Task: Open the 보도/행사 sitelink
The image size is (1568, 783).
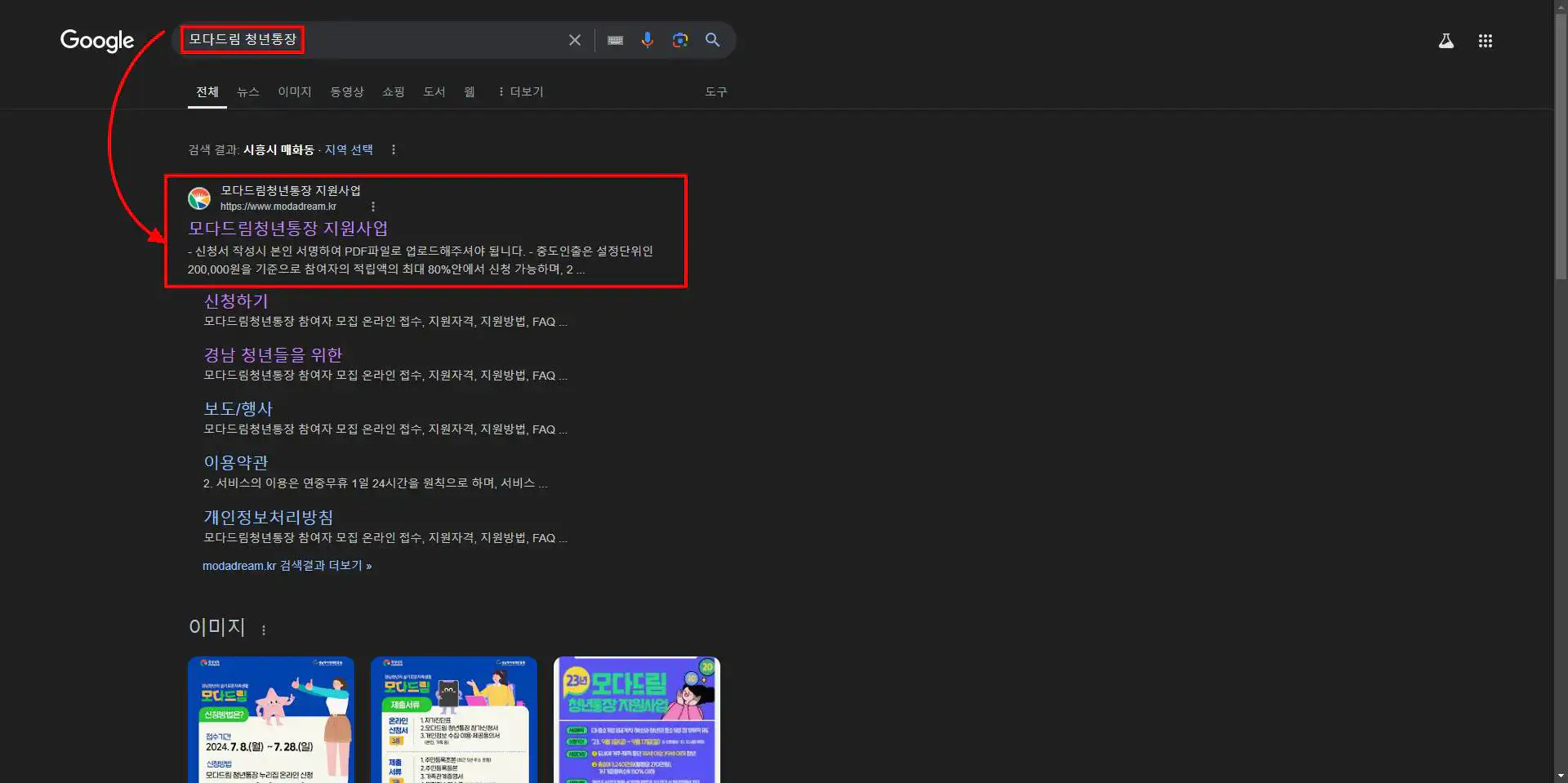Action: (238, 409)
